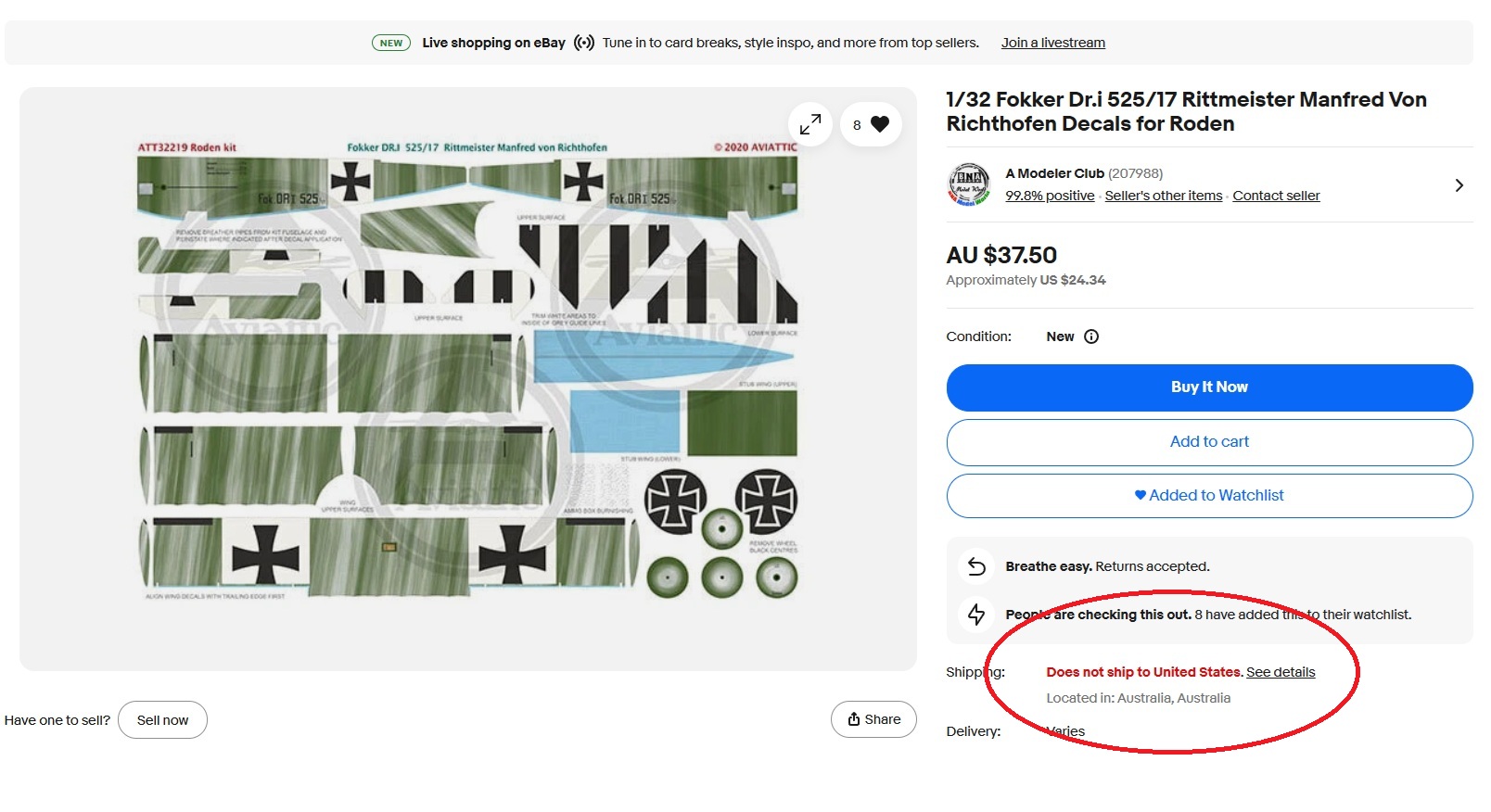Open the 99.8% positive feedback link

(1050, 196)
